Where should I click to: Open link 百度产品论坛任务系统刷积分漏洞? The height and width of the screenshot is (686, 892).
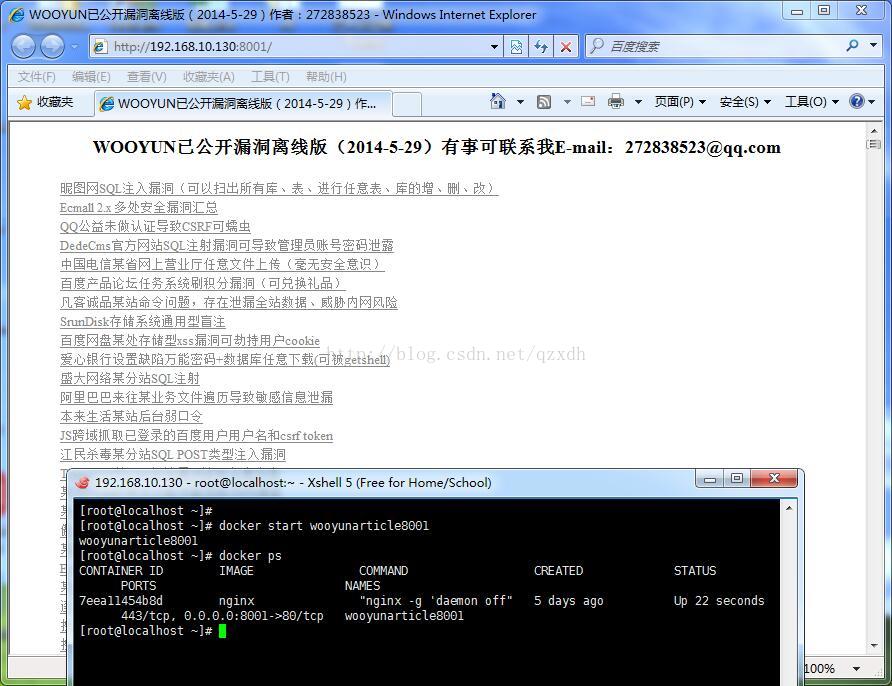pyautogui.click(x=203, y=283)
